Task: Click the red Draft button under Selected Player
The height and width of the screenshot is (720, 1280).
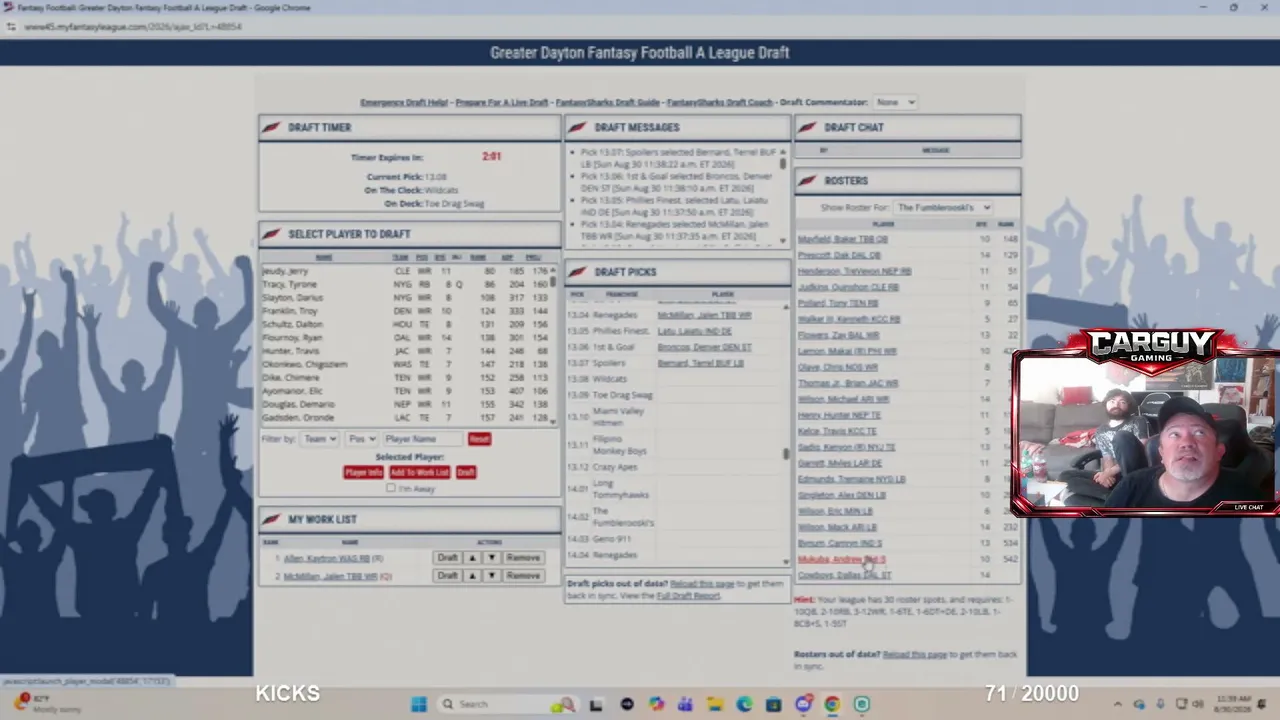Action: click(465, 472)
